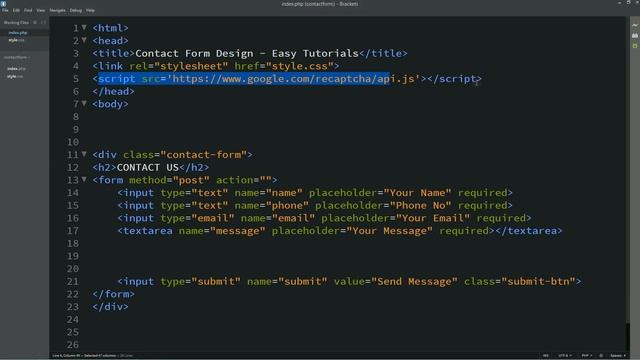The height and width of the screenshot is (360, 640).
Task: Select style.css in Working Files list
Action: (16, 40)
